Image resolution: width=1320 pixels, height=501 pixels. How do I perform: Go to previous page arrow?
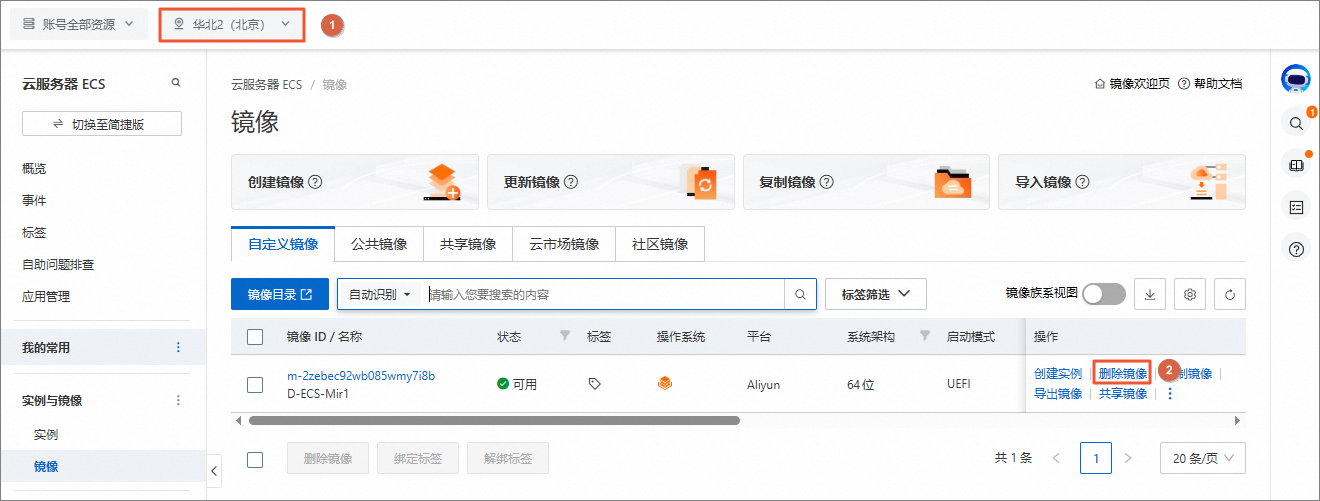(x=1056, y=458)
